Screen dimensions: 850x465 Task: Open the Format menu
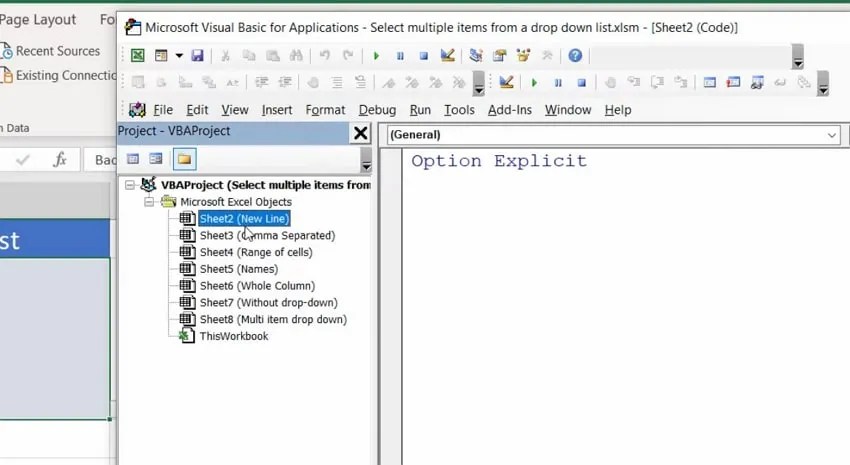point(325,110)
